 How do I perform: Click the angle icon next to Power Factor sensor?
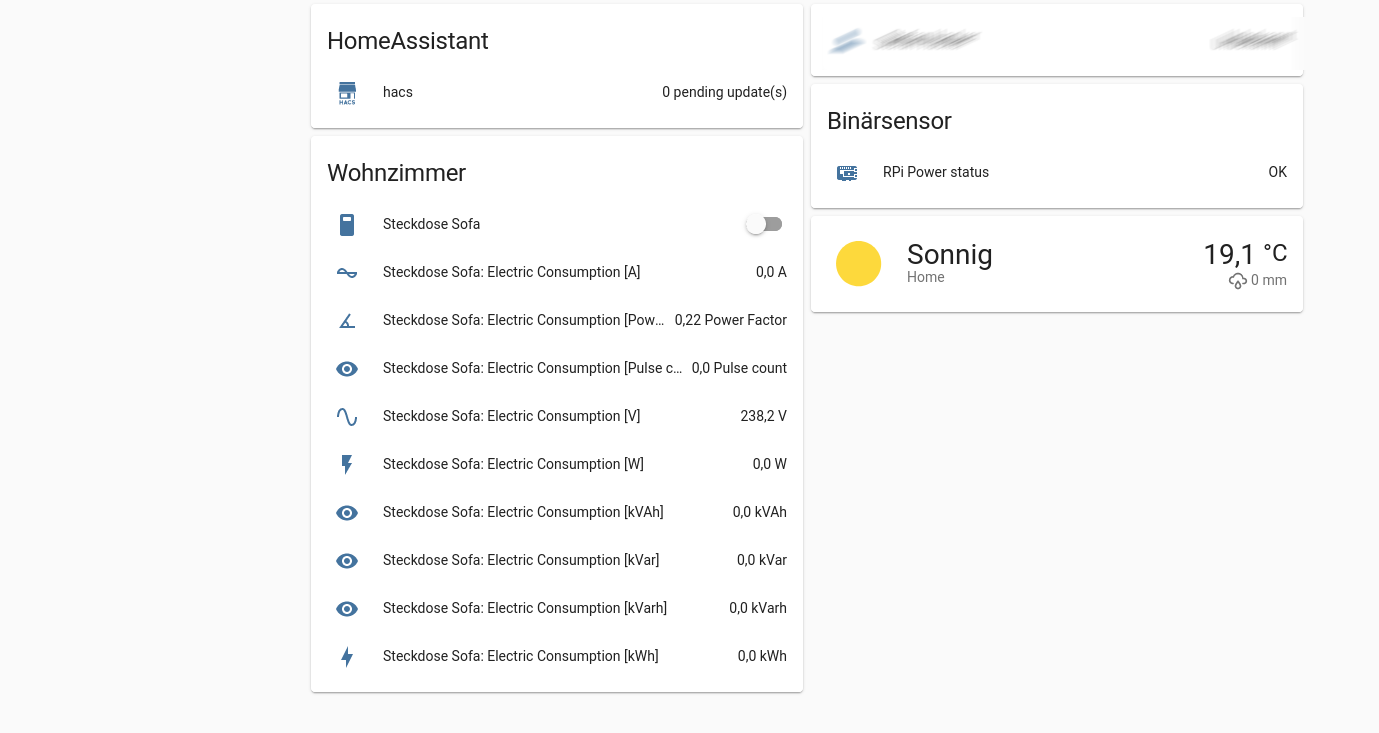coord(347,320)
